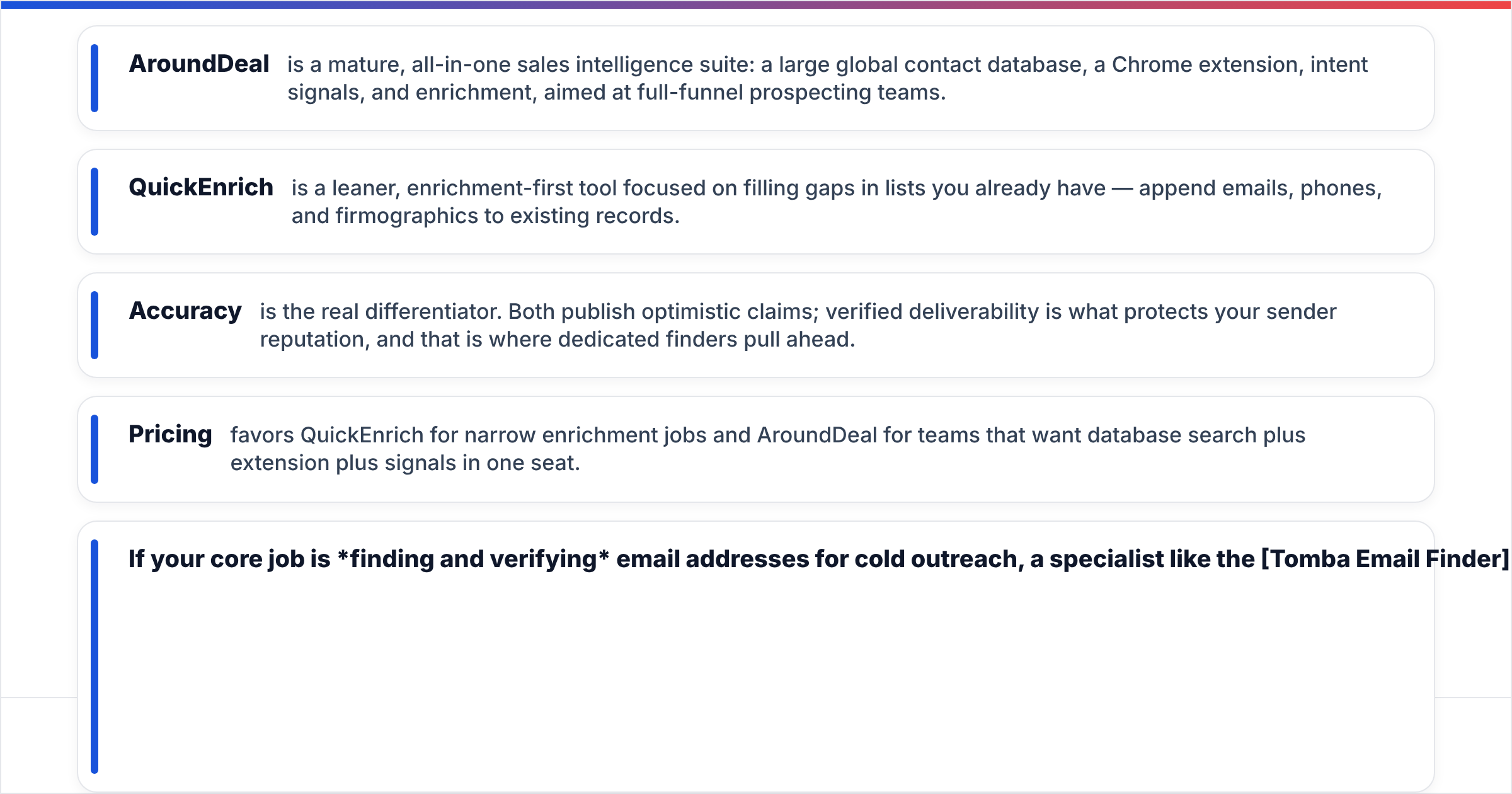1512x794 pixels.
Task: Click the blue accent bar beside Pricing
Action: click(94, 449)
